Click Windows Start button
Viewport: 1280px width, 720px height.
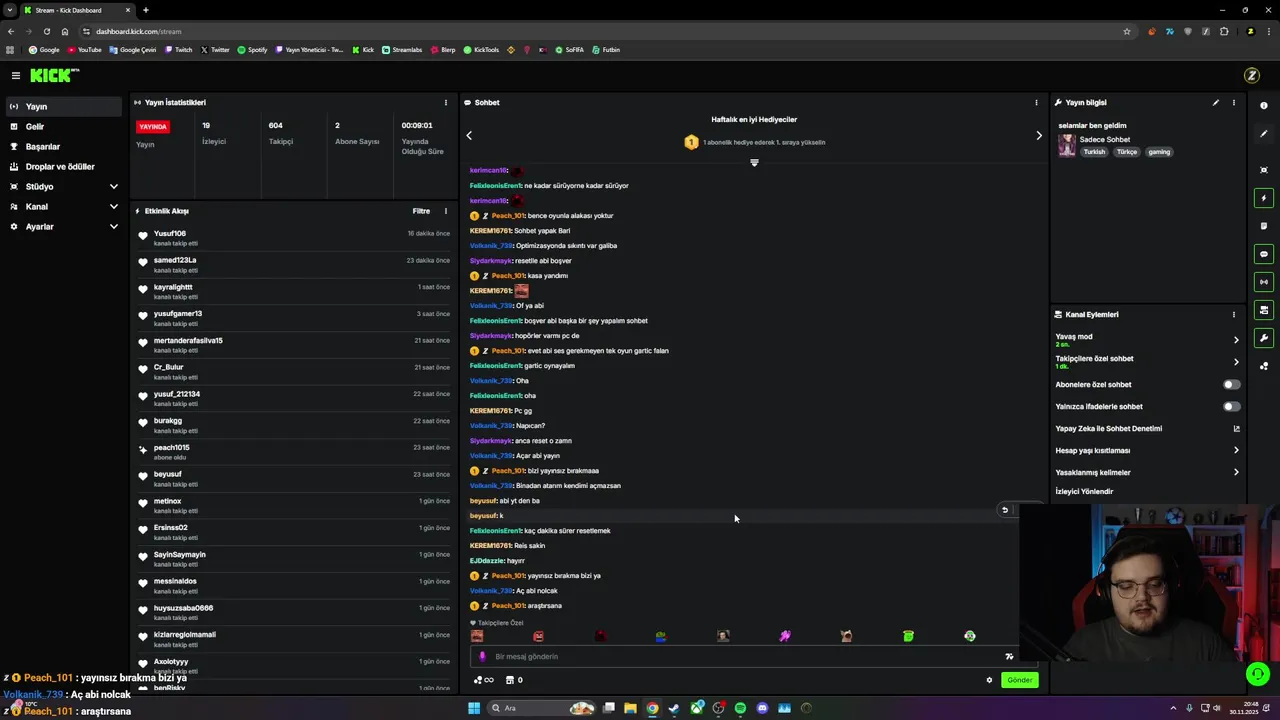point(474,708)
